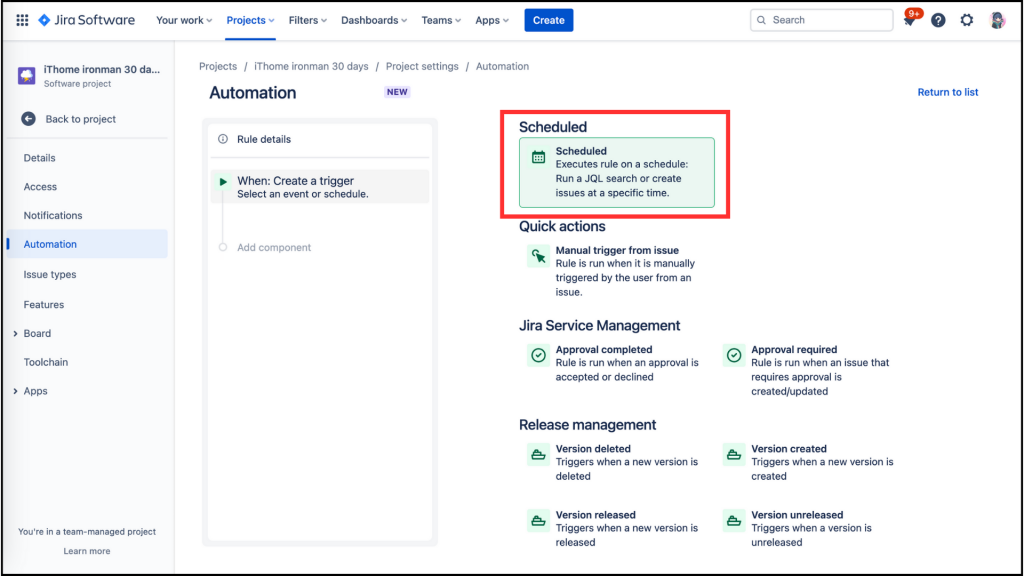1024x576 pixels.
Task: Open the Your work dropdown
Action: (184, 20)
